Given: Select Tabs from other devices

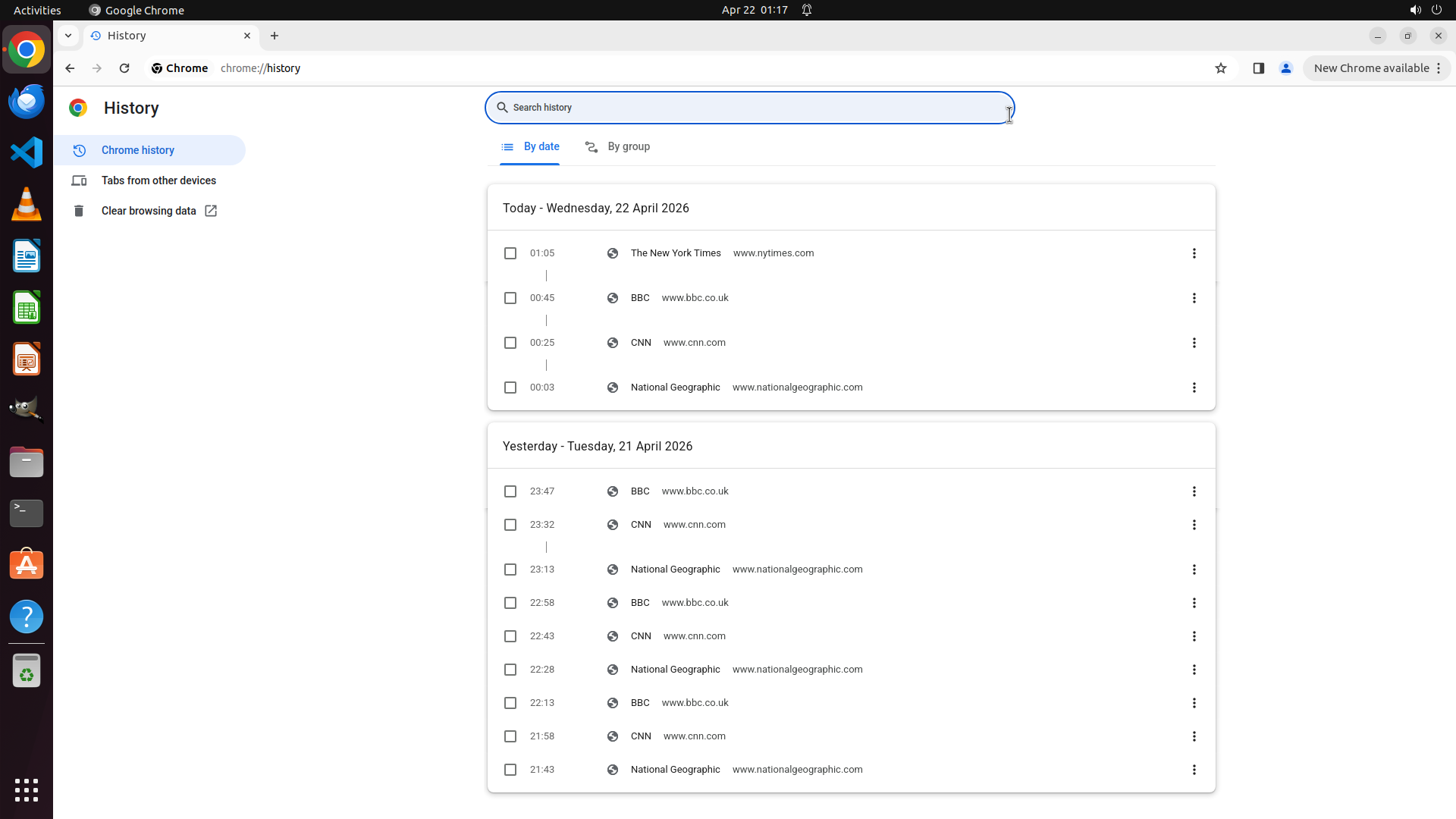Looking at the screenshot, I should (x=158, y=180).
